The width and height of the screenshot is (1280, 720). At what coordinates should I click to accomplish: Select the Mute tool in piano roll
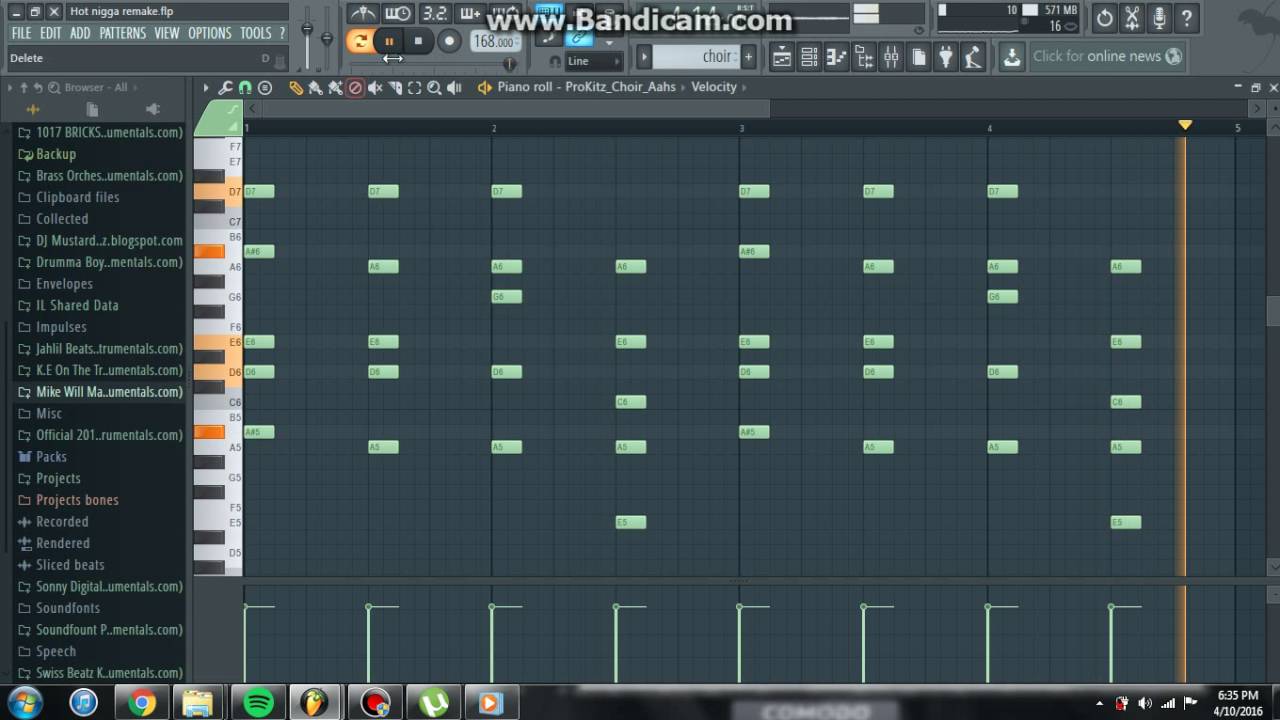(x=375, y=88)
